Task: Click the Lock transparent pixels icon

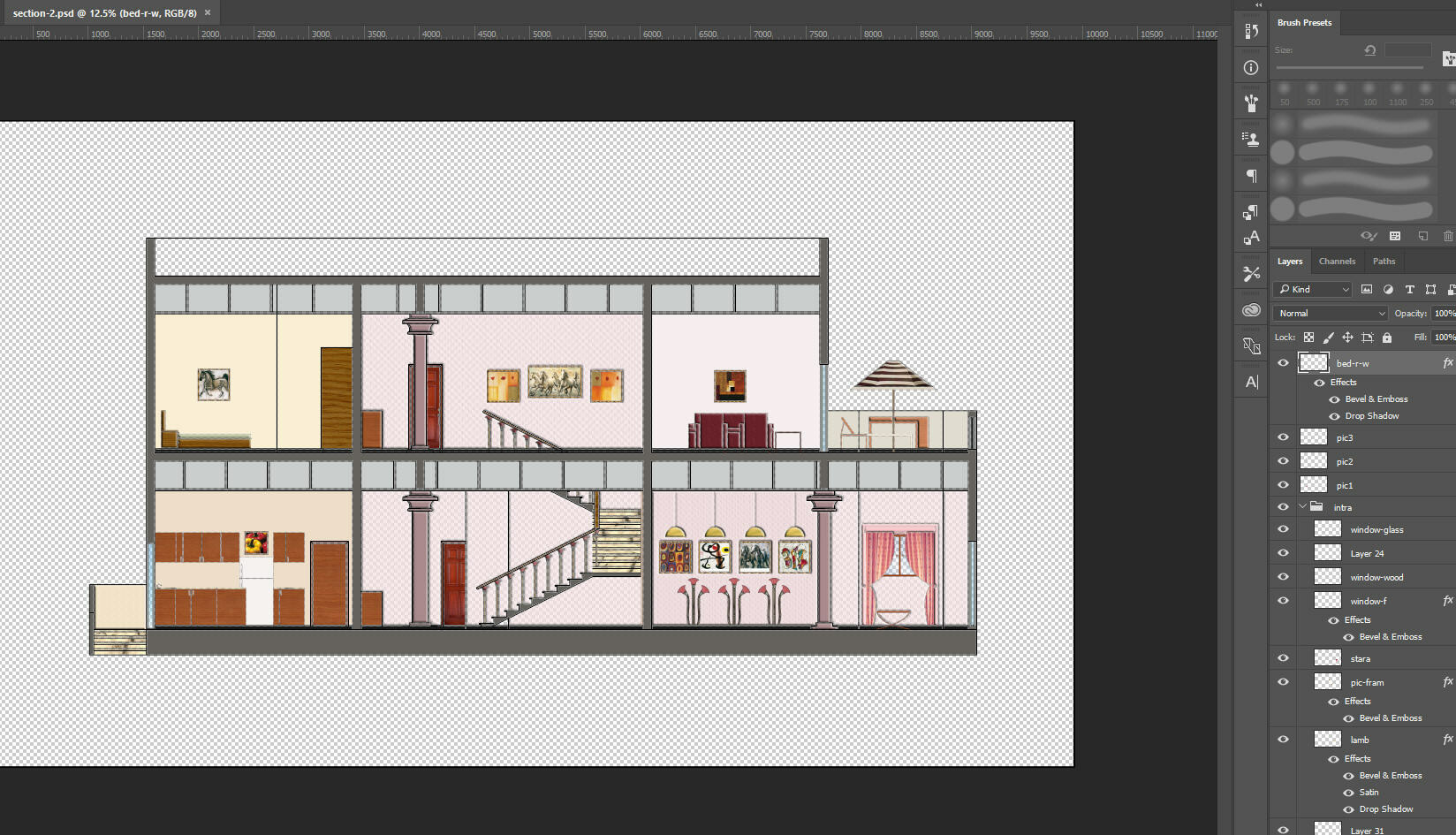Action: [1309, 338]
